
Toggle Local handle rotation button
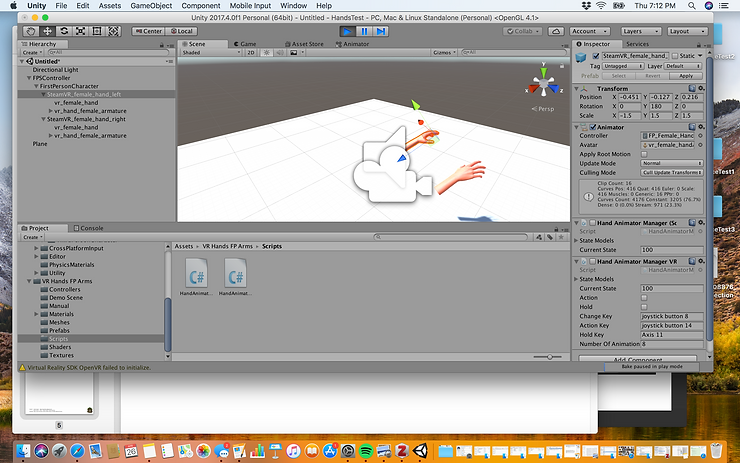pyautogui.click(x=181, y=31)
